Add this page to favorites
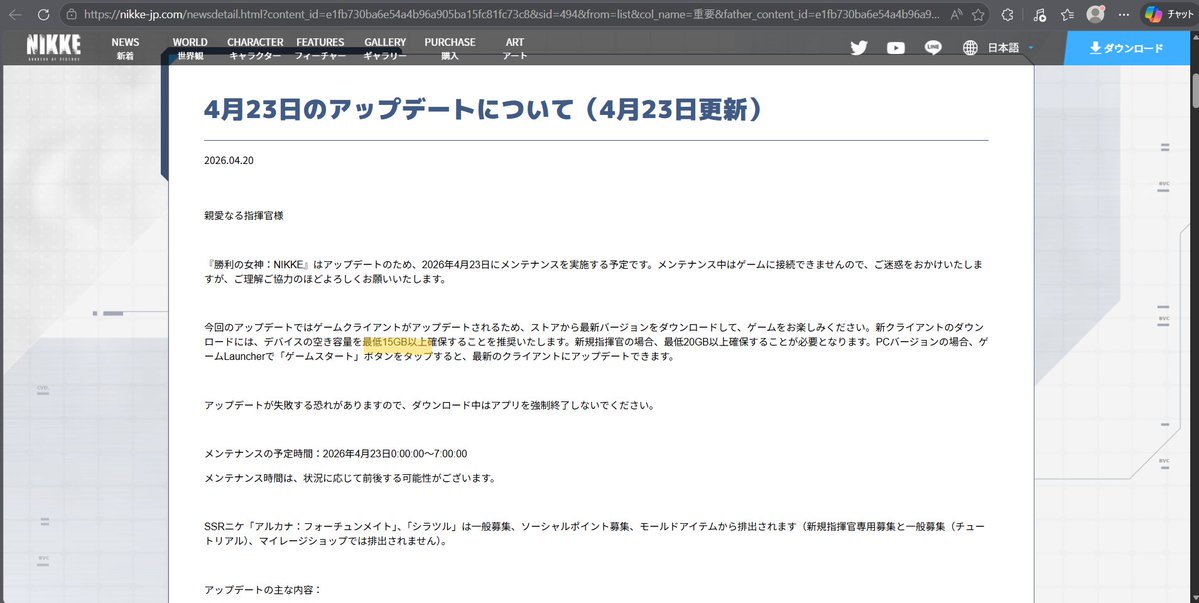Viewport: 1199px width, 603px height. click(978, 15)
